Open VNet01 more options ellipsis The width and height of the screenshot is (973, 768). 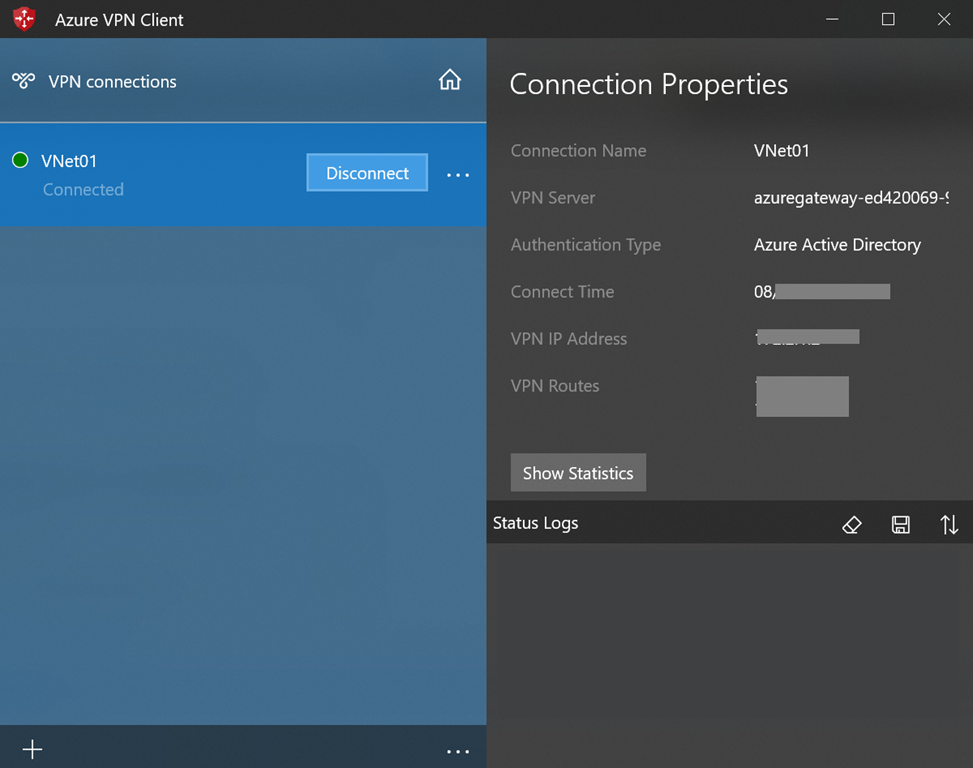click(x=458, y=176)
